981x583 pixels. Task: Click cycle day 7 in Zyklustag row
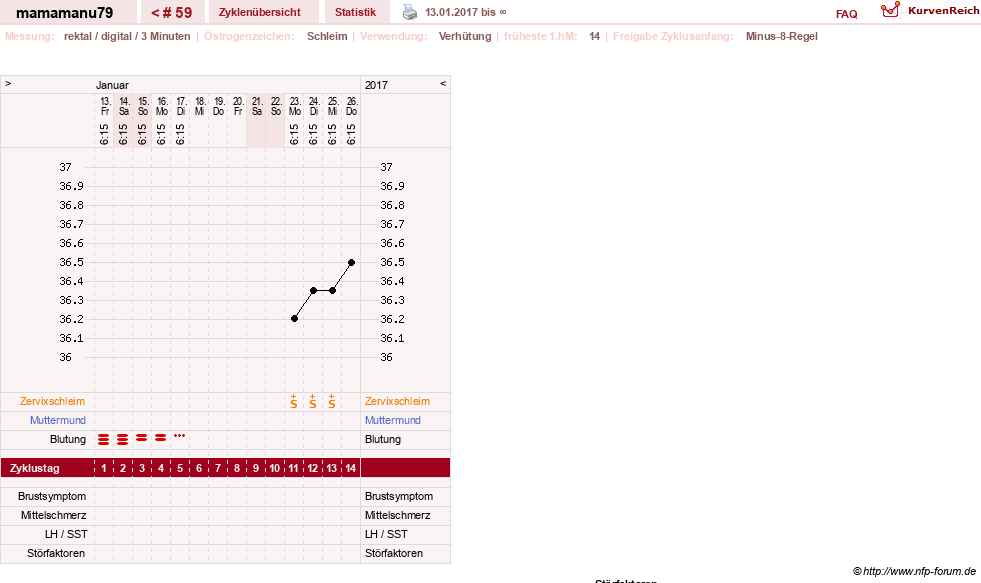218,468
